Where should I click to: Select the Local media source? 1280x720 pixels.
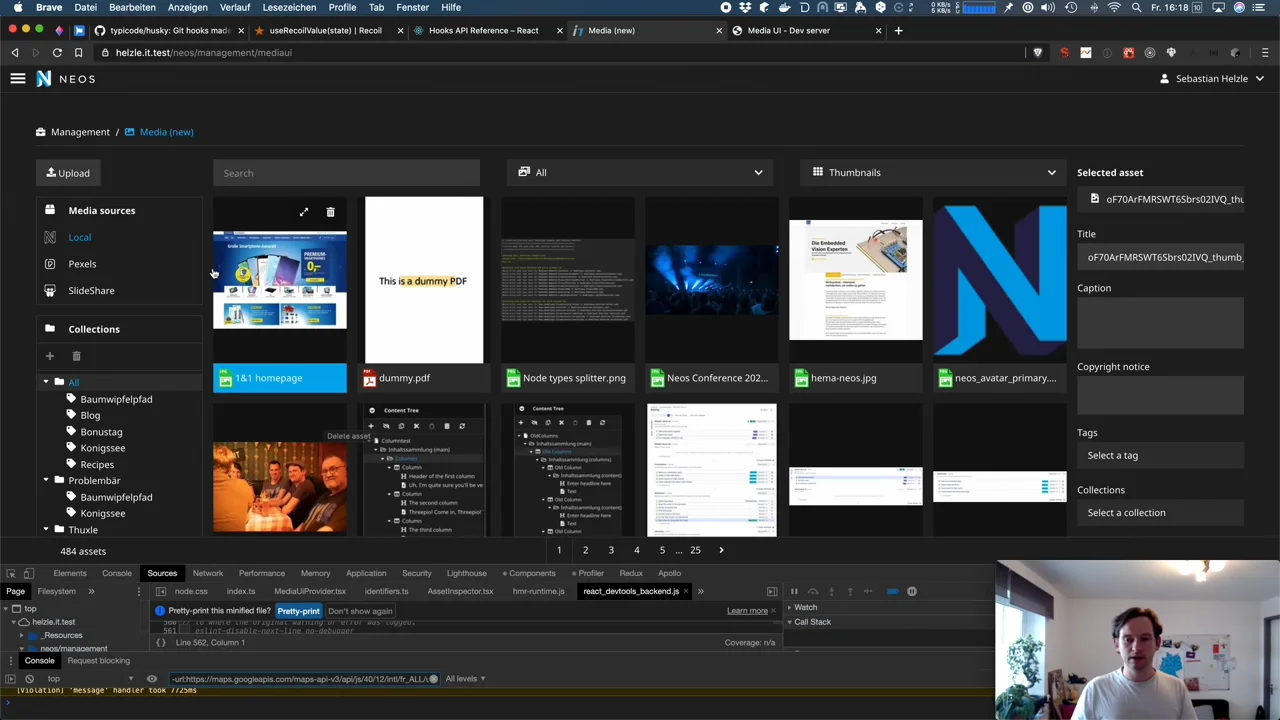tap(79, 237)
